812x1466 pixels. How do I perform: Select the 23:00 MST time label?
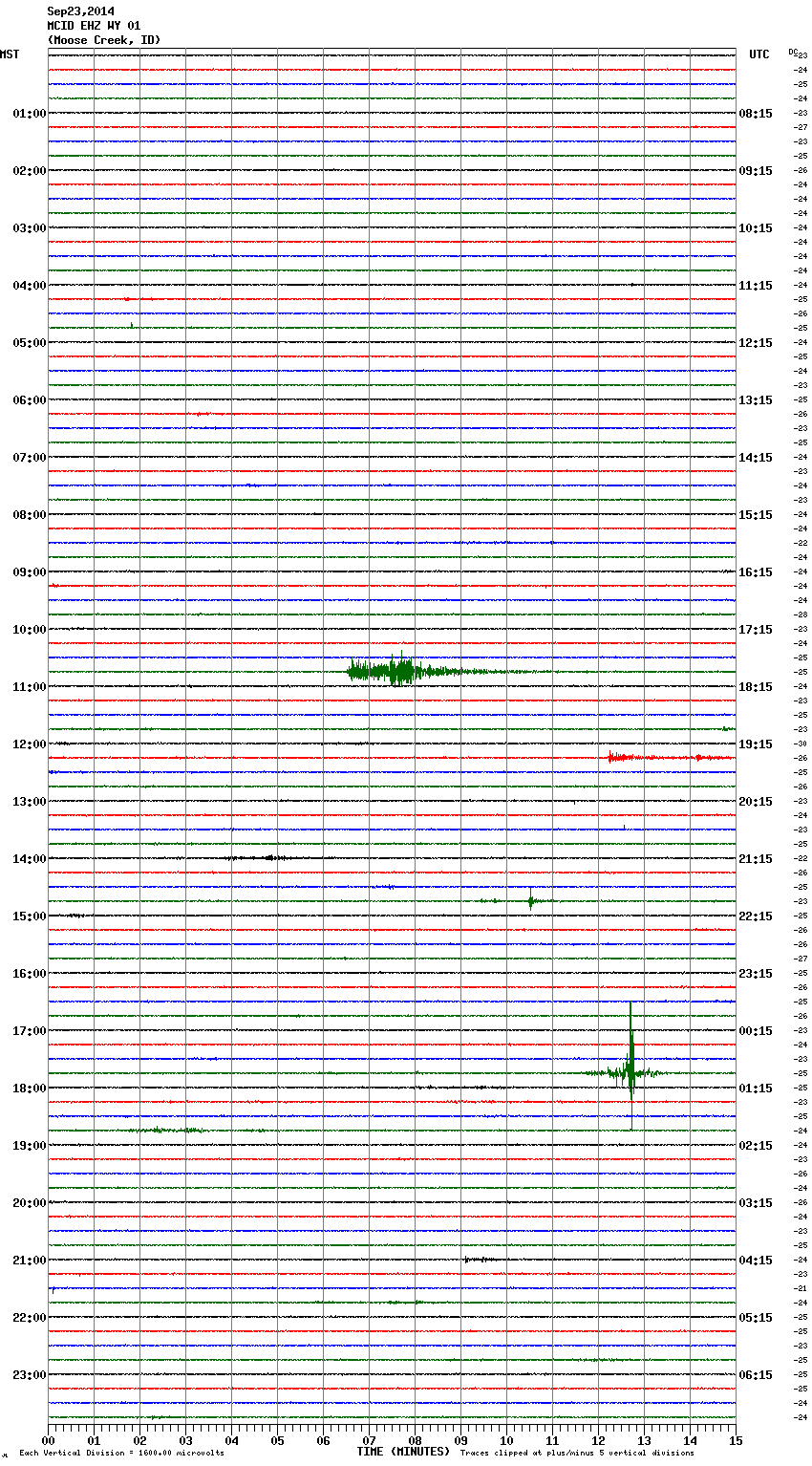tap(30, 1375)
